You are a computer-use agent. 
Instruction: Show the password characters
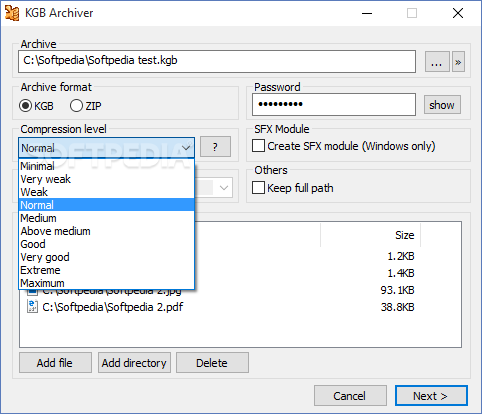pyautogui.click(x=442, y=105)
